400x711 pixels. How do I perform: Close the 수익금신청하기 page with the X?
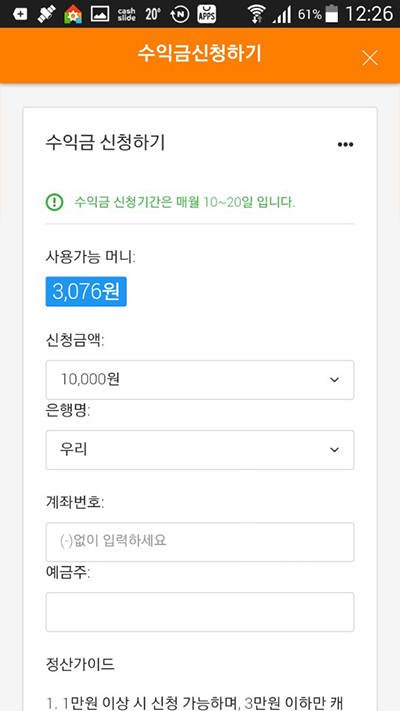pos(370,58)
